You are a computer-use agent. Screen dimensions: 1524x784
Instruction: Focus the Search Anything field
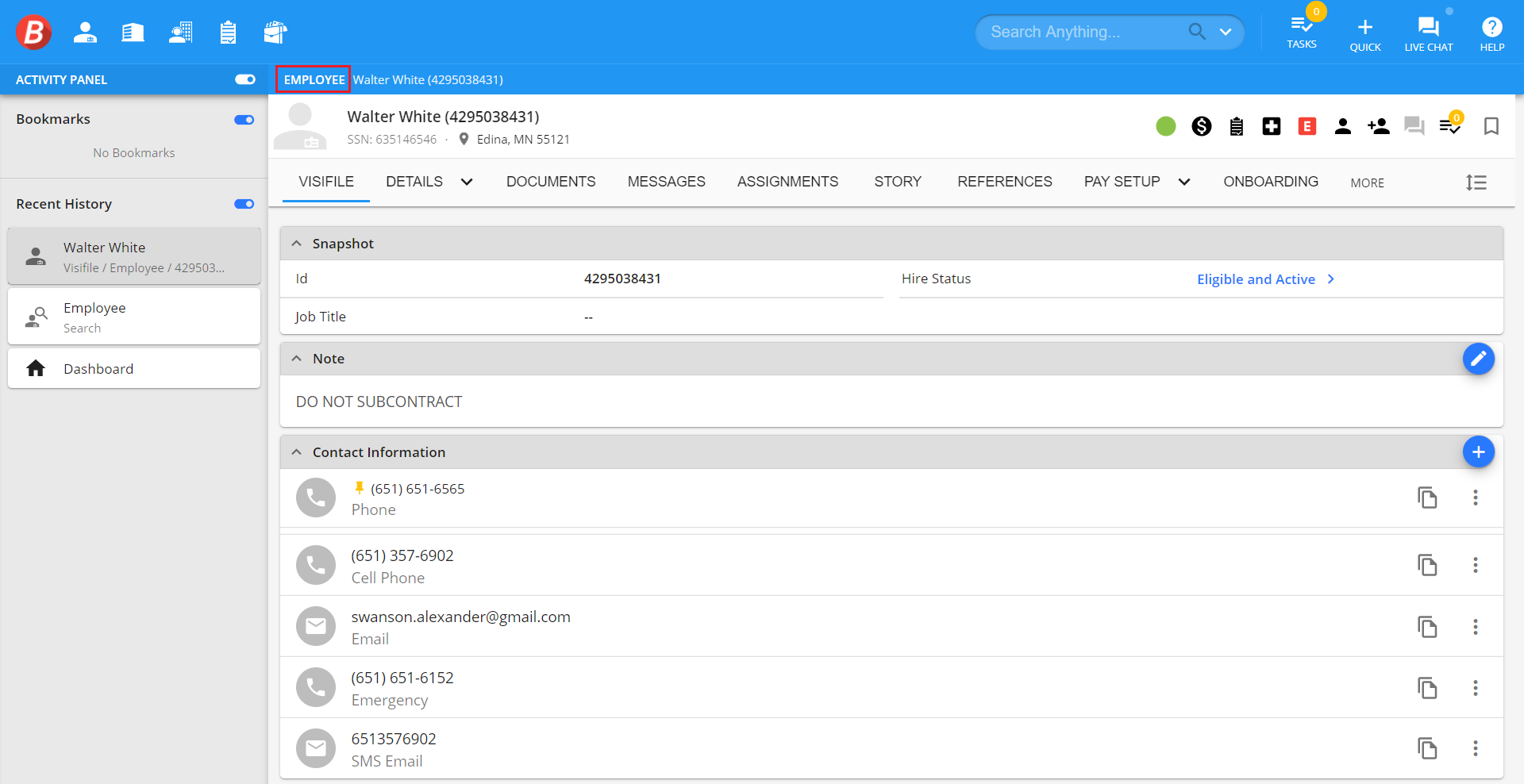point(1083,32)
